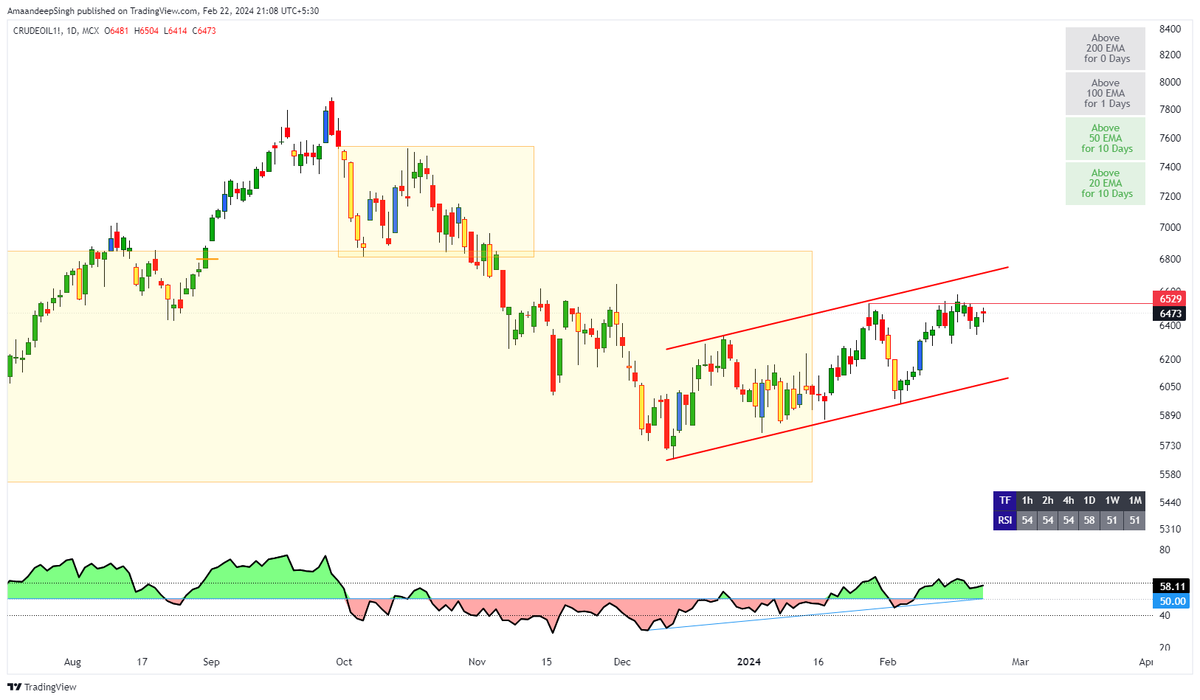The image size is (1200, 700).
Task: Click the 5440 price axis label
Action: coord(1171,502)
